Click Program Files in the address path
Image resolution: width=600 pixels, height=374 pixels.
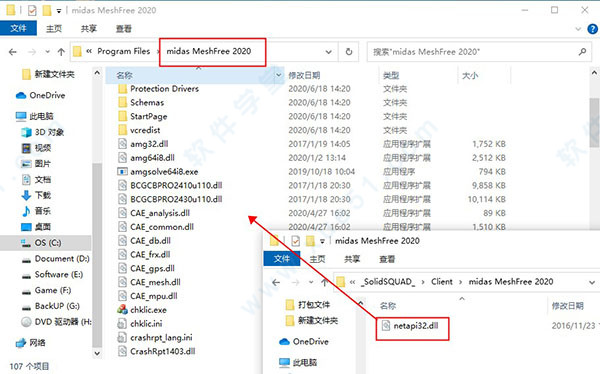click(123, 51)
